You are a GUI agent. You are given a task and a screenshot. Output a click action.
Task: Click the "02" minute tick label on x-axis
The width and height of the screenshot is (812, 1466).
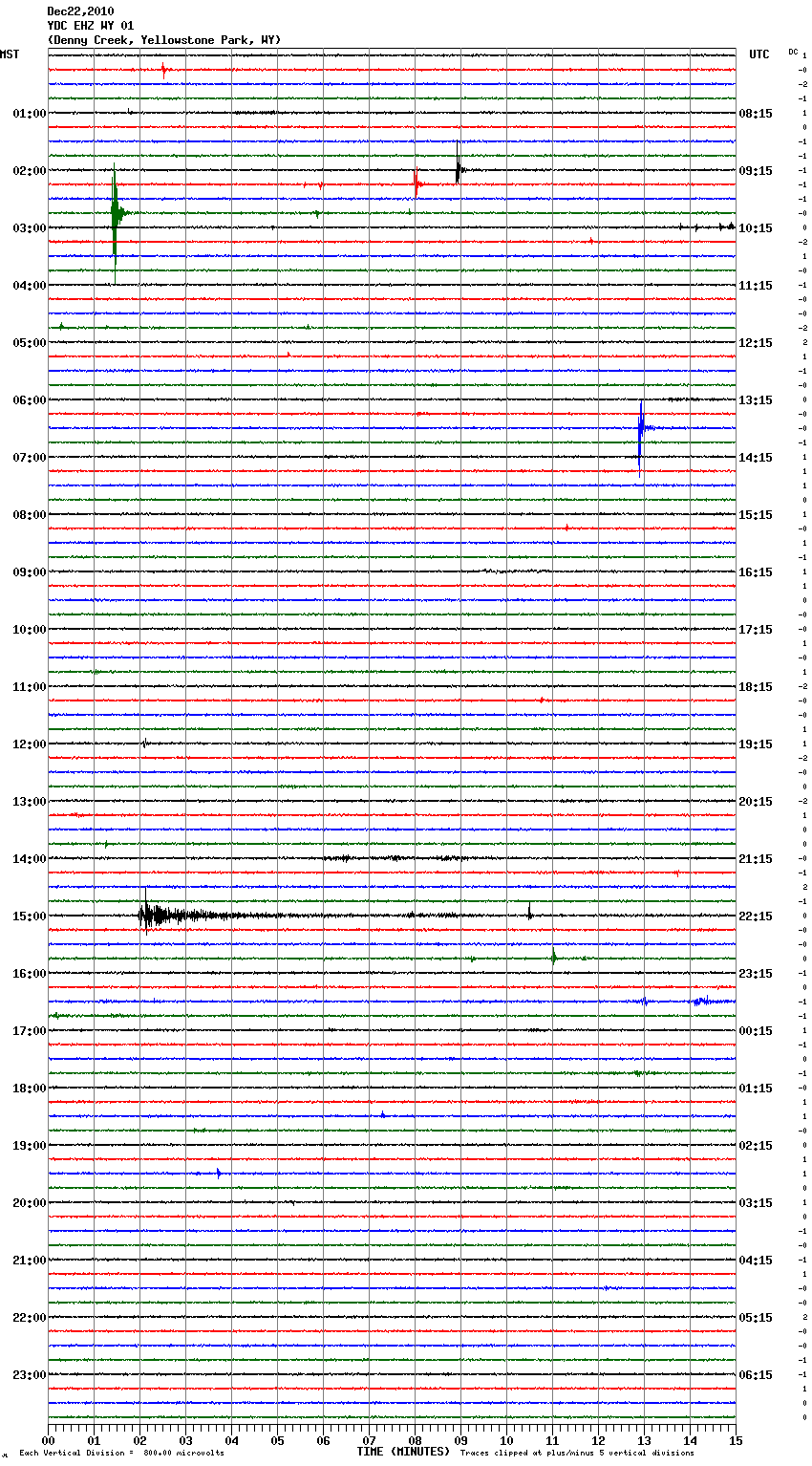139,1440
